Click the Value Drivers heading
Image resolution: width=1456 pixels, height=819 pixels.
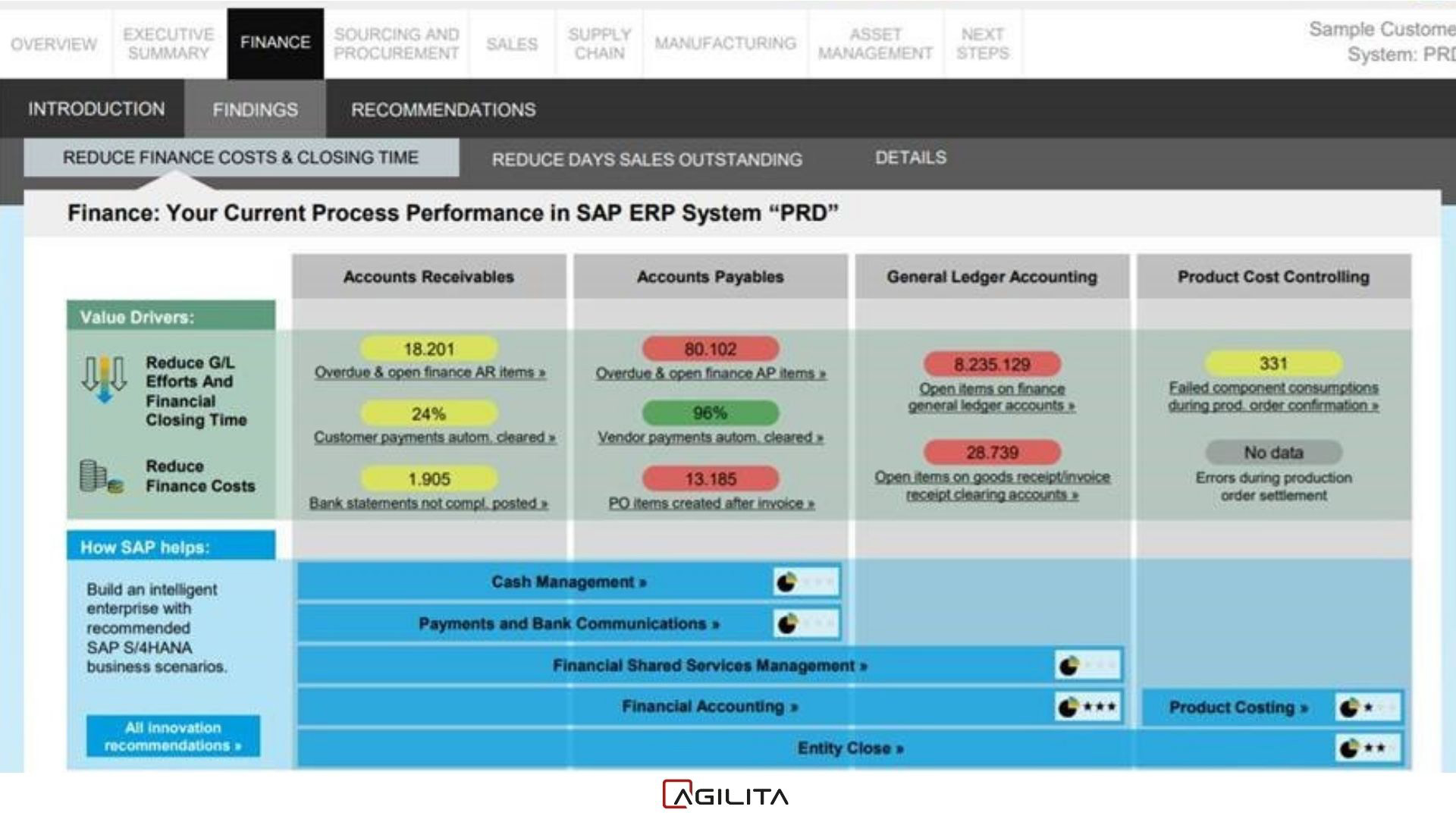click(x=171, y=316)
